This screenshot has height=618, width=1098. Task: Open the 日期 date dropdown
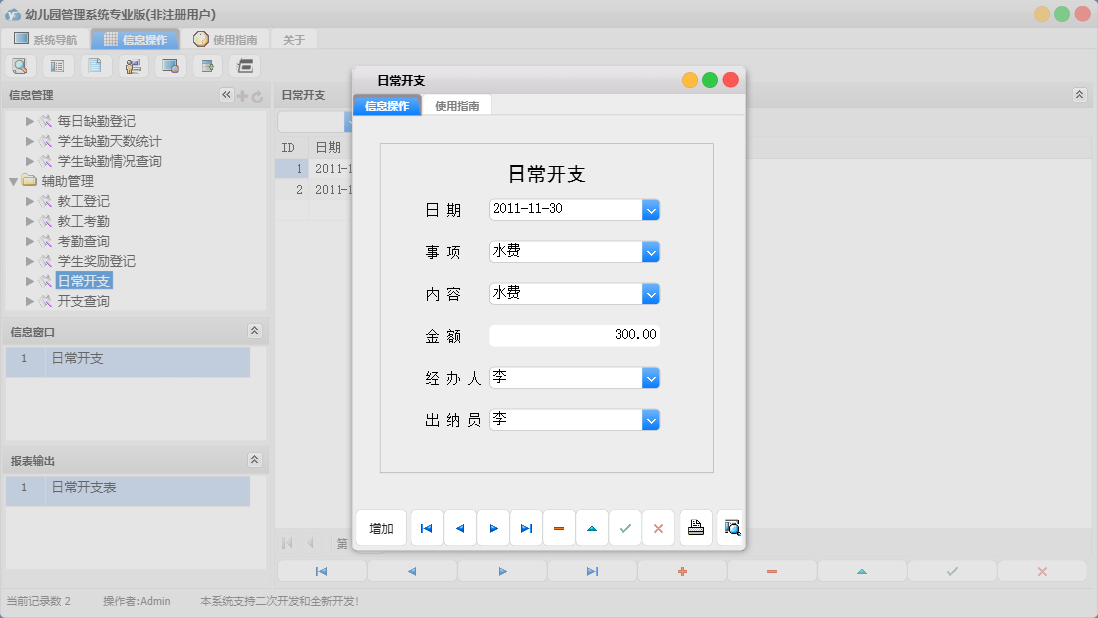(651, 210)
